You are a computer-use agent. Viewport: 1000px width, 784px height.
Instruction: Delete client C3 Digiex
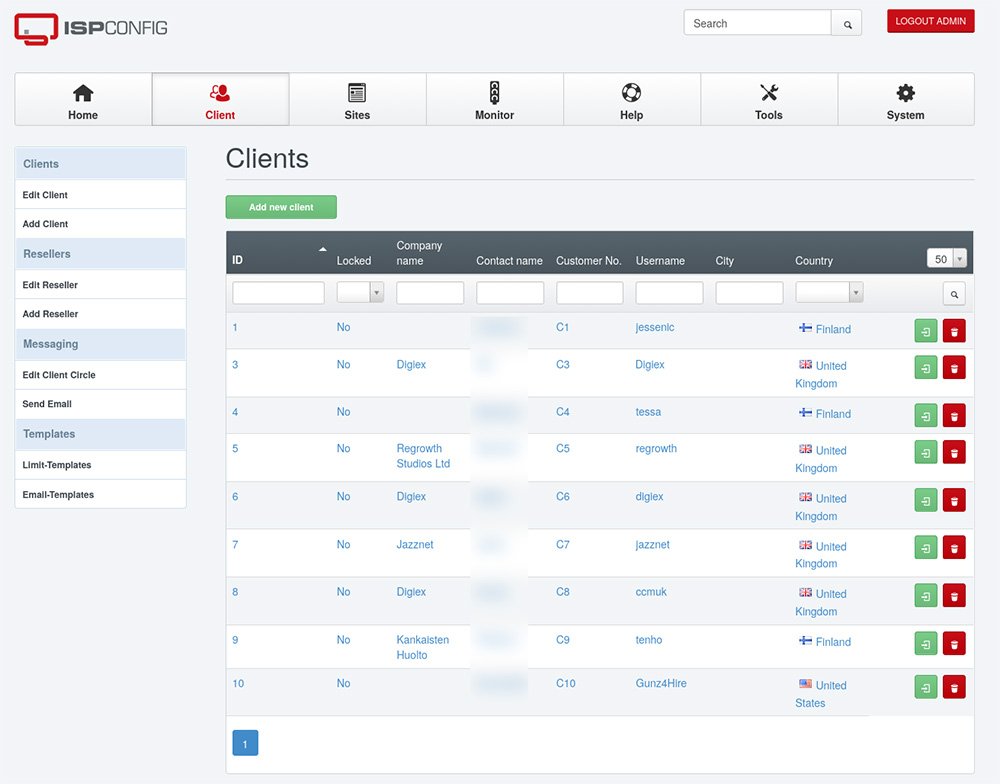[954, 368]
